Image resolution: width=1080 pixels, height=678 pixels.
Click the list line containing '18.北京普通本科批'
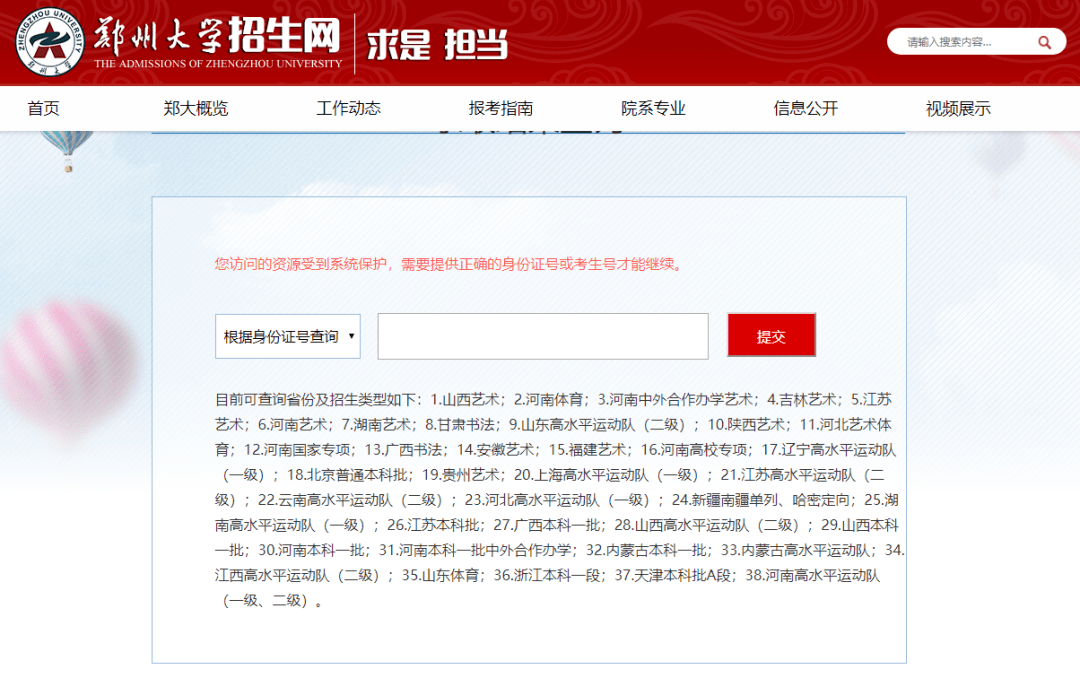tap(550, 475)
